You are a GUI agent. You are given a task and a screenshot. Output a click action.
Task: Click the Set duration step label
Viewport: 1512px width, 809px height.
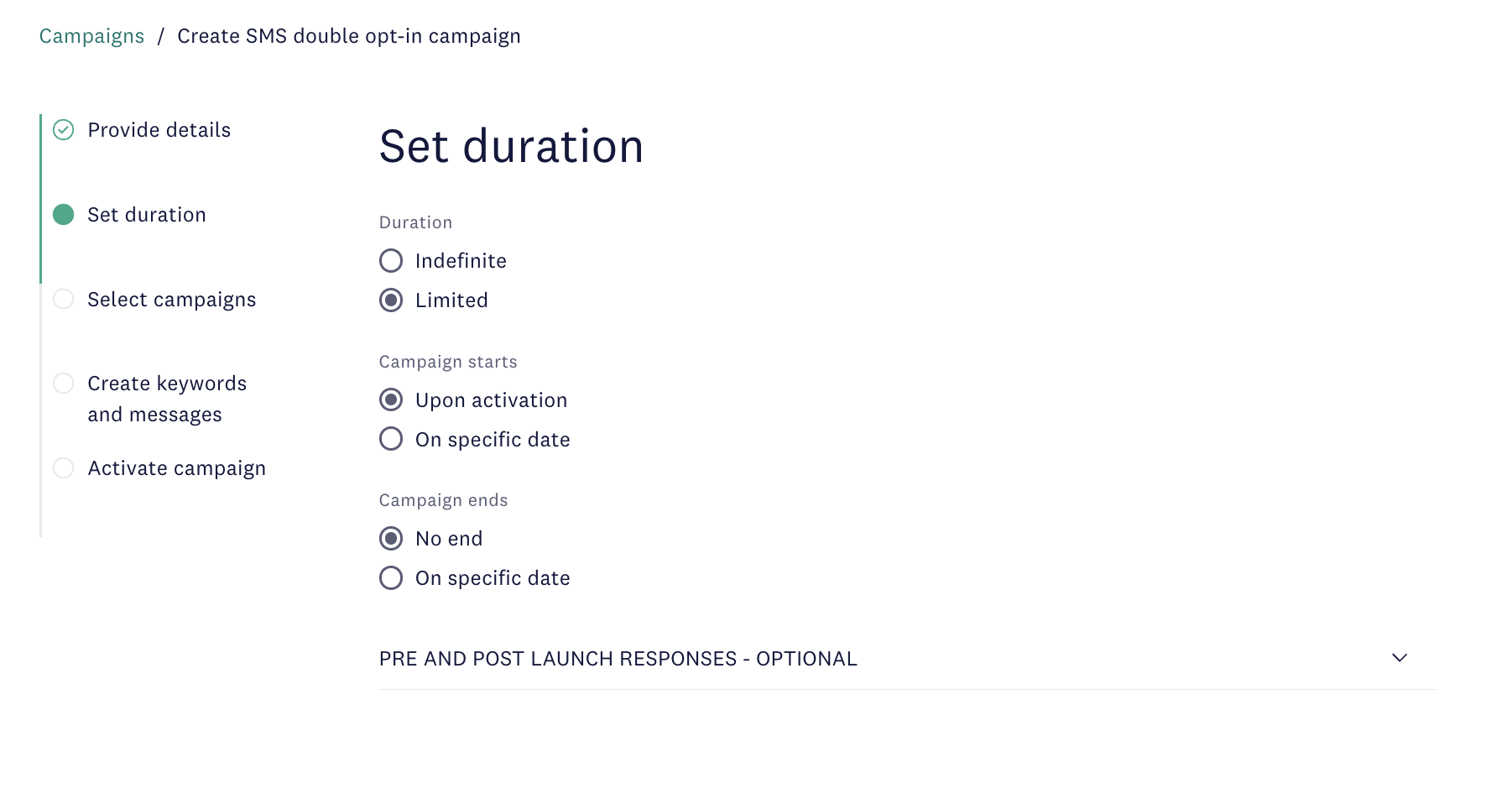click(147, 215)
